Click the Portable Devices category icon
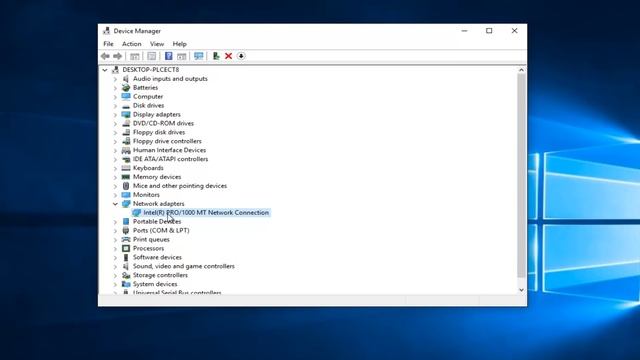This screenshot has width=640, height=360. point(126,222)
